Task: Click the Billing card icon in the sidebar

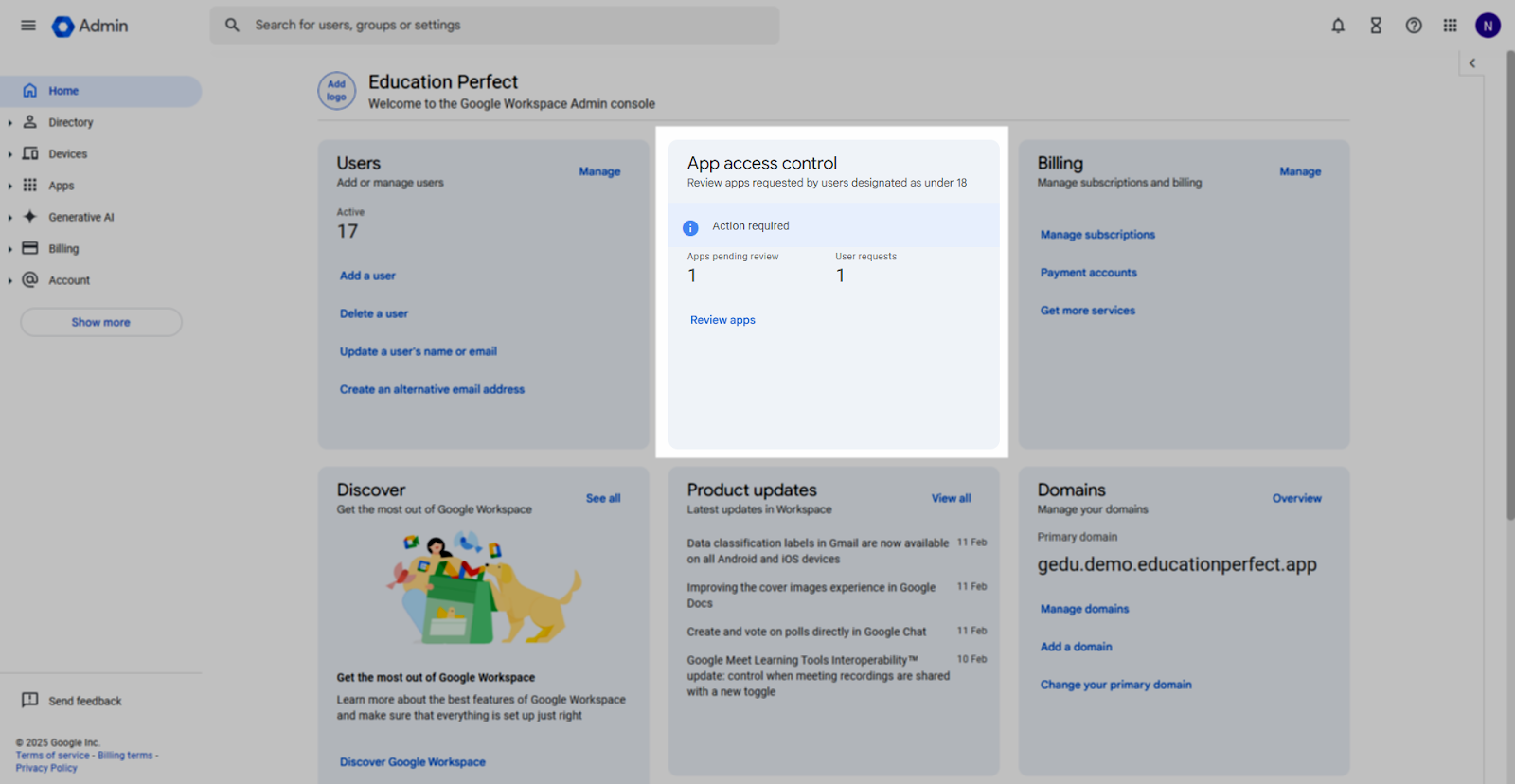Action: (30, 248)
